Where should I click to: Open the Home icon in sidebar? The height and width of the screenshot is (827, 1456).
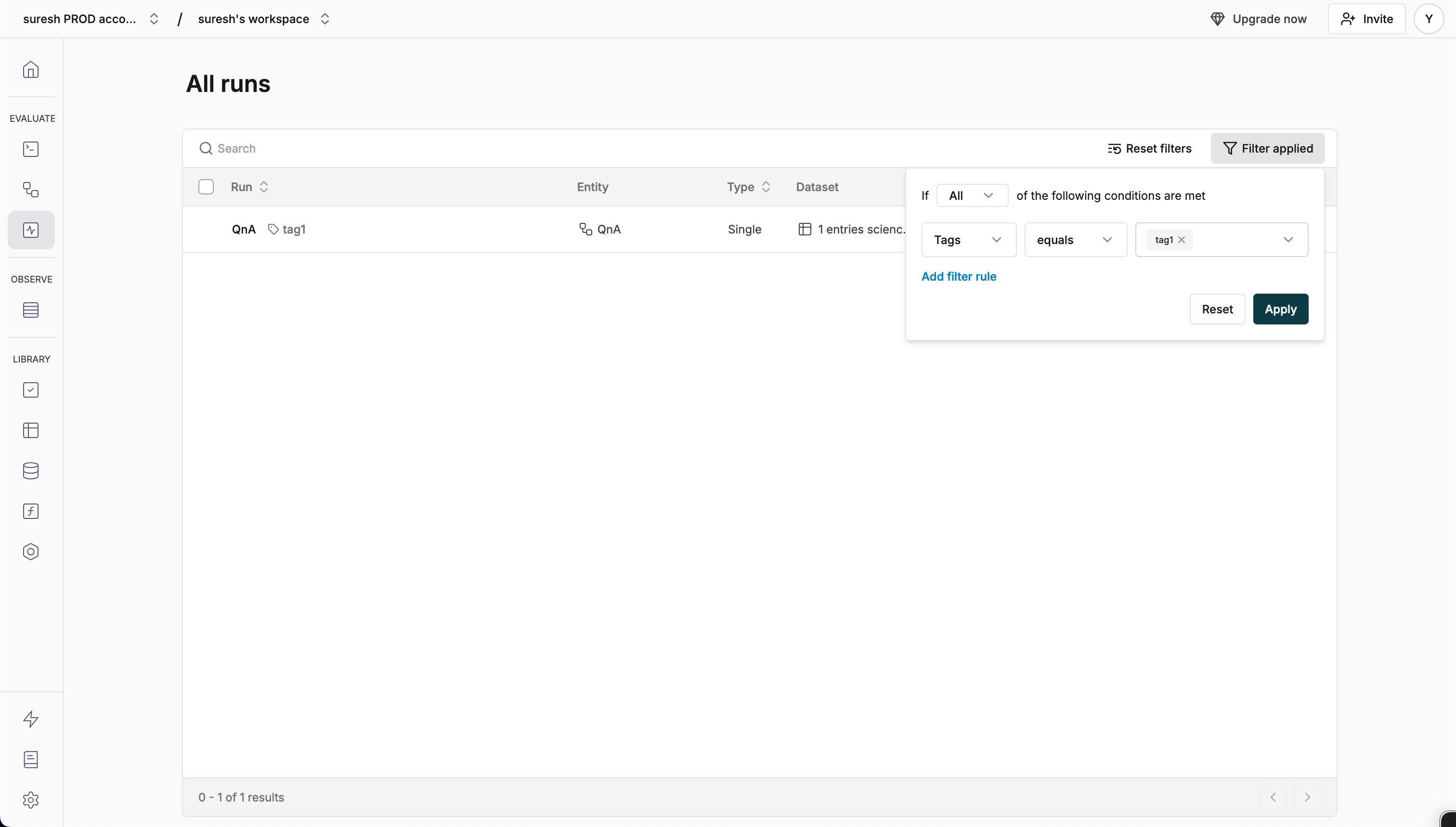click(31, 69)
